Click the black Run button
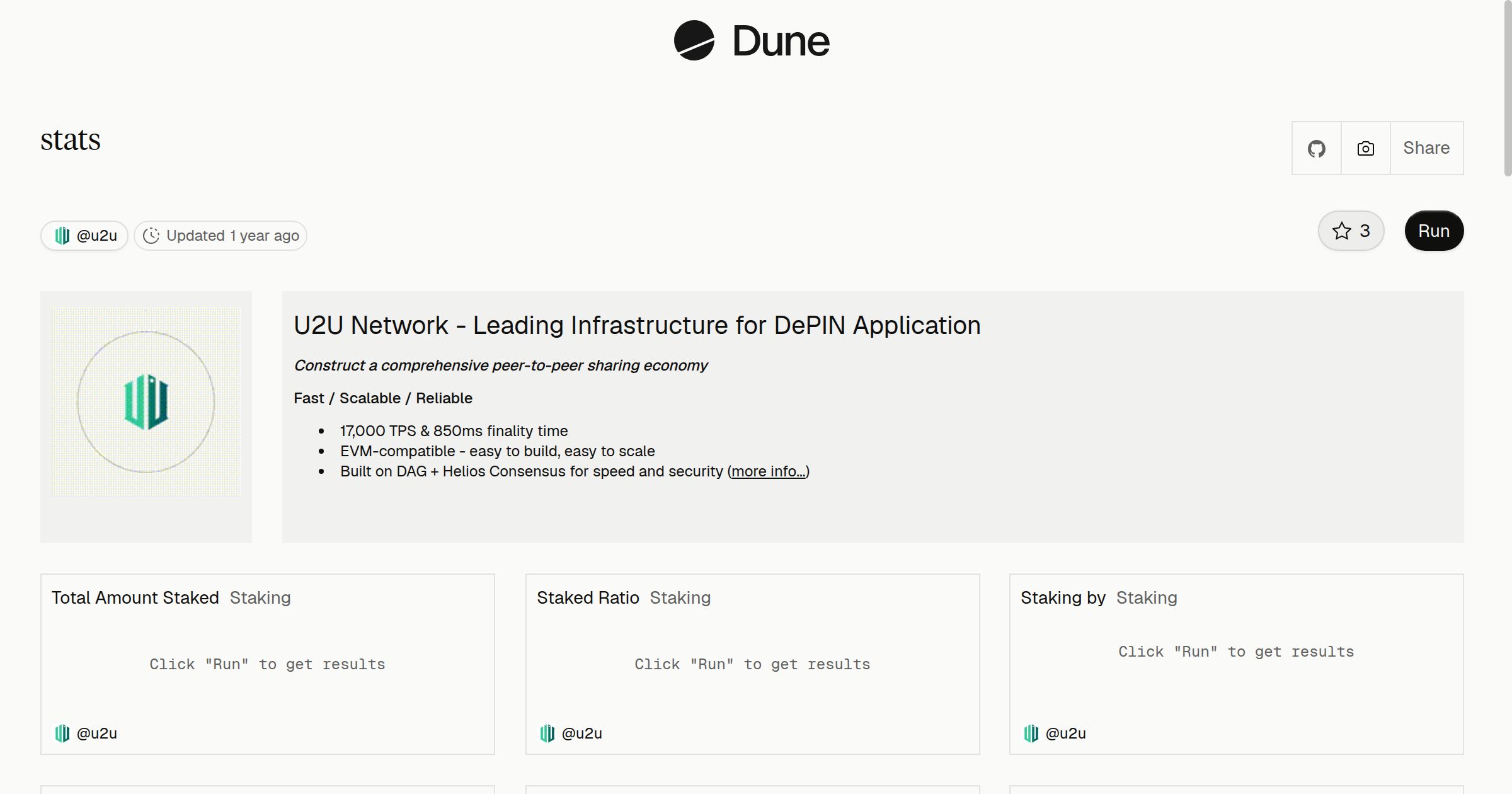 [1434, 231]
